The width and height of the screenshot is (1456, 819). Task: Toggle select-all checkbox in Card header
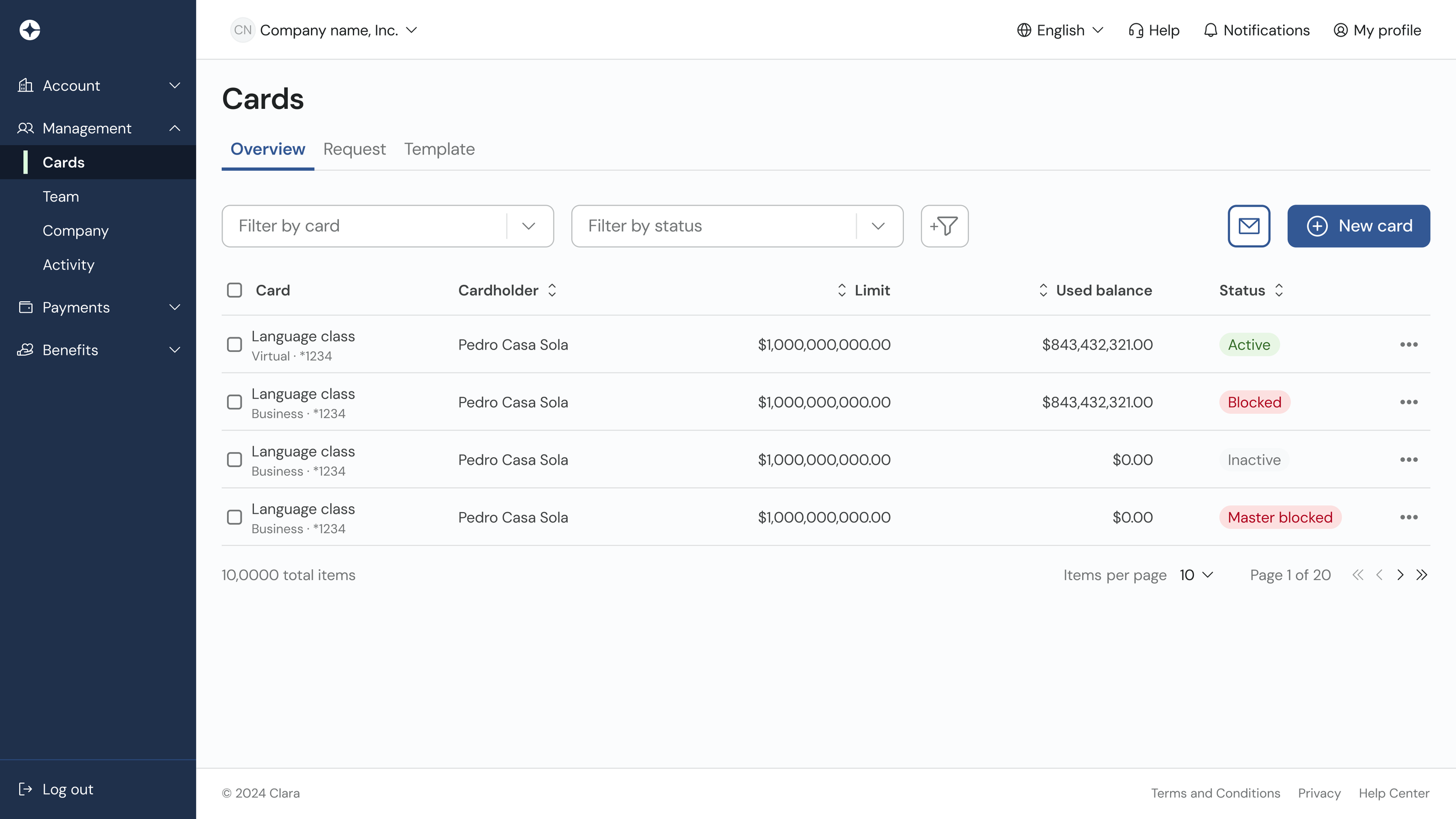coord(234,290)
